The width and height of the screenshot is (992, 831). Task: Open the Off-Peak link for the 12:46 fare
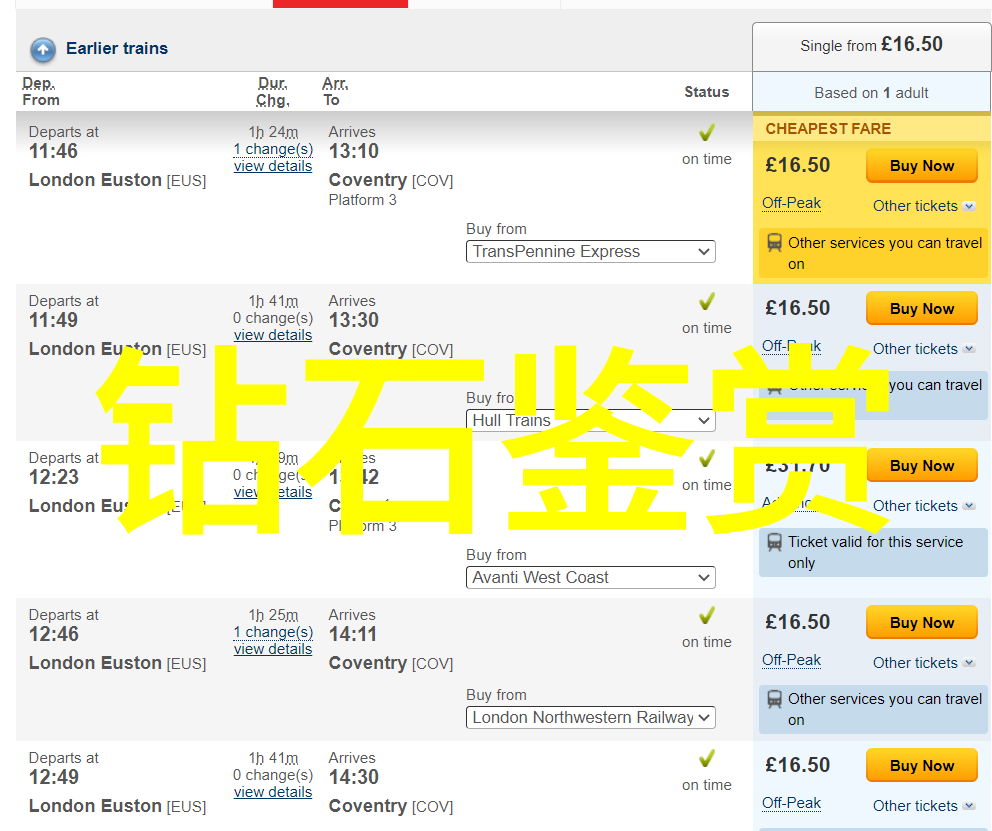point(791,660)
